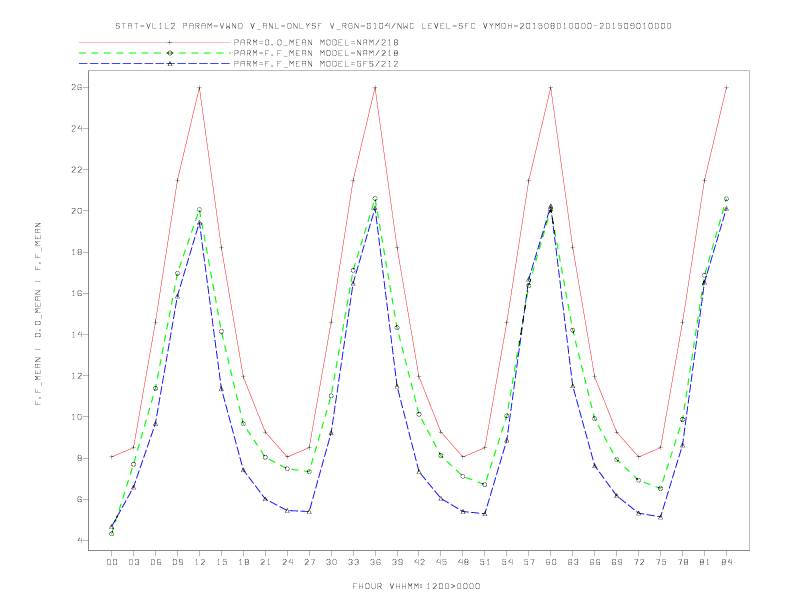Click the x-axis tick label 00

tap(112, 562)
